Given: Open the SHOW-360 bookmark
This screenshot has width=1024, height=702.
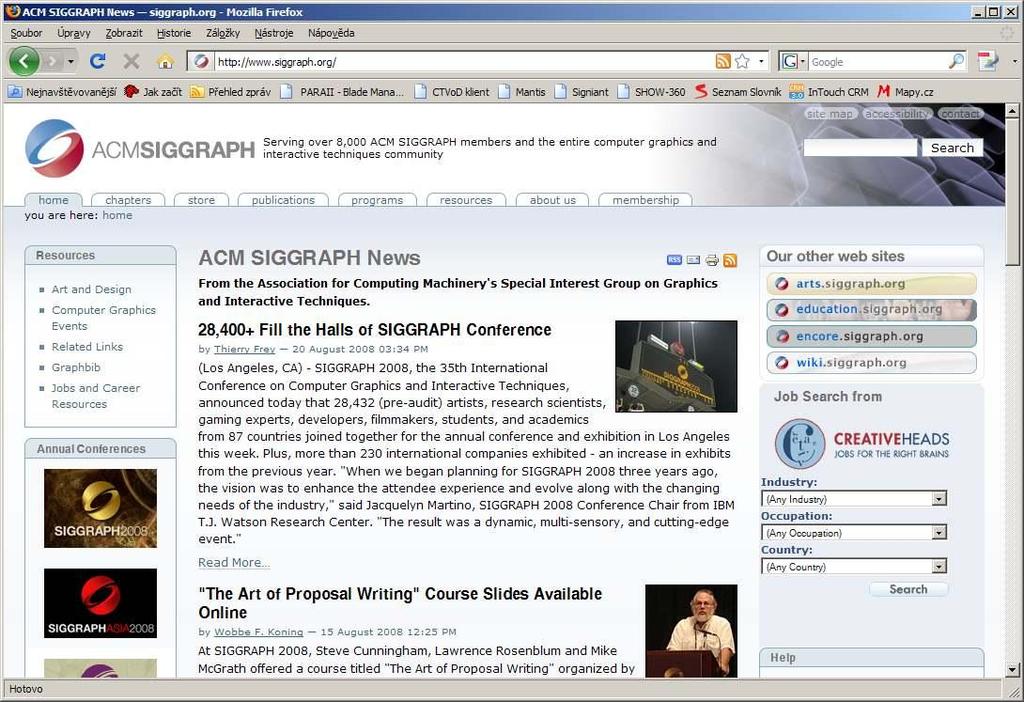Looking at the screenshot, I should tap(652, 92).
